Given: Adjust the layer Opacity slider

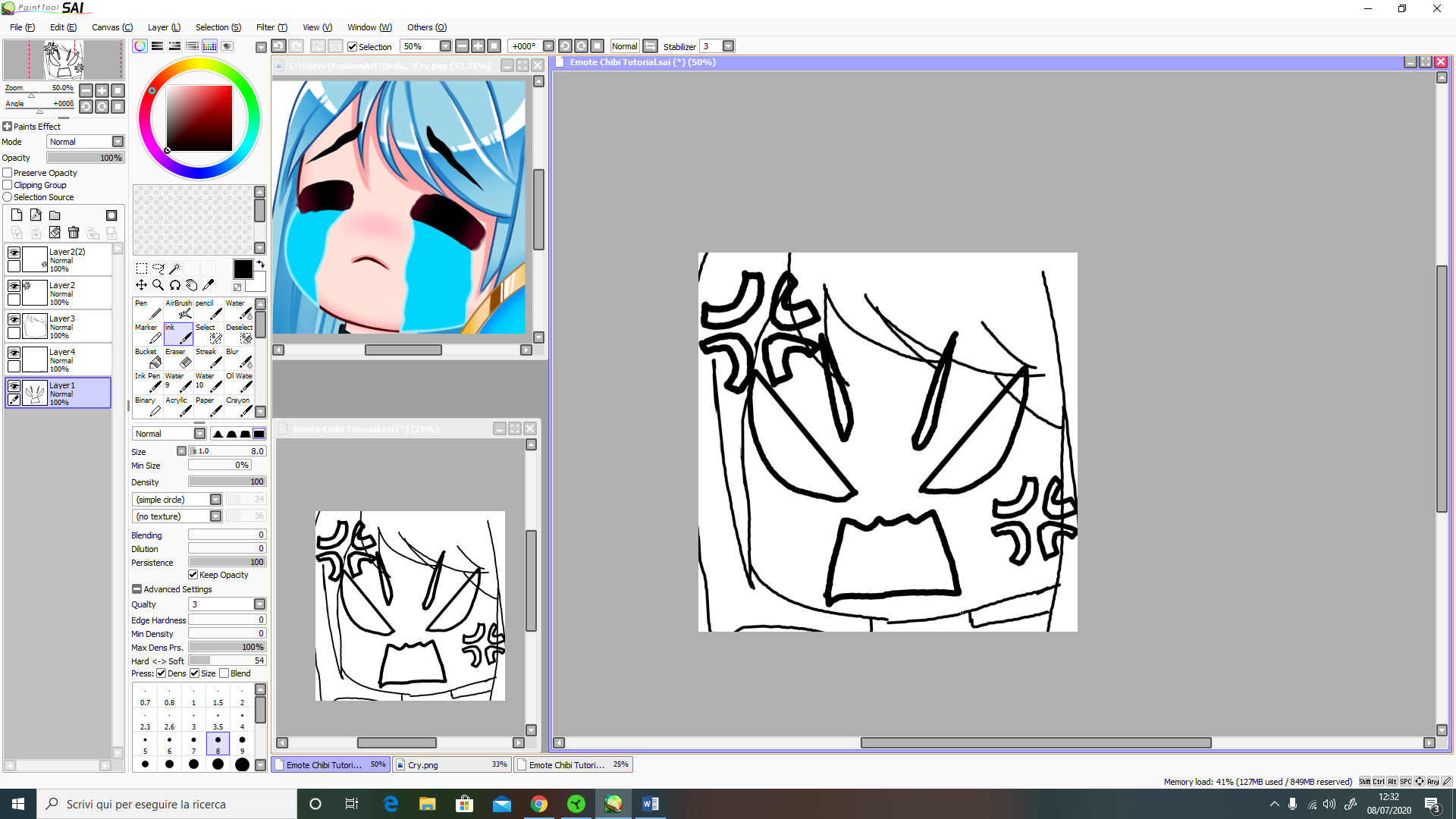Looking at the screenshot, I should pos(85,158).
